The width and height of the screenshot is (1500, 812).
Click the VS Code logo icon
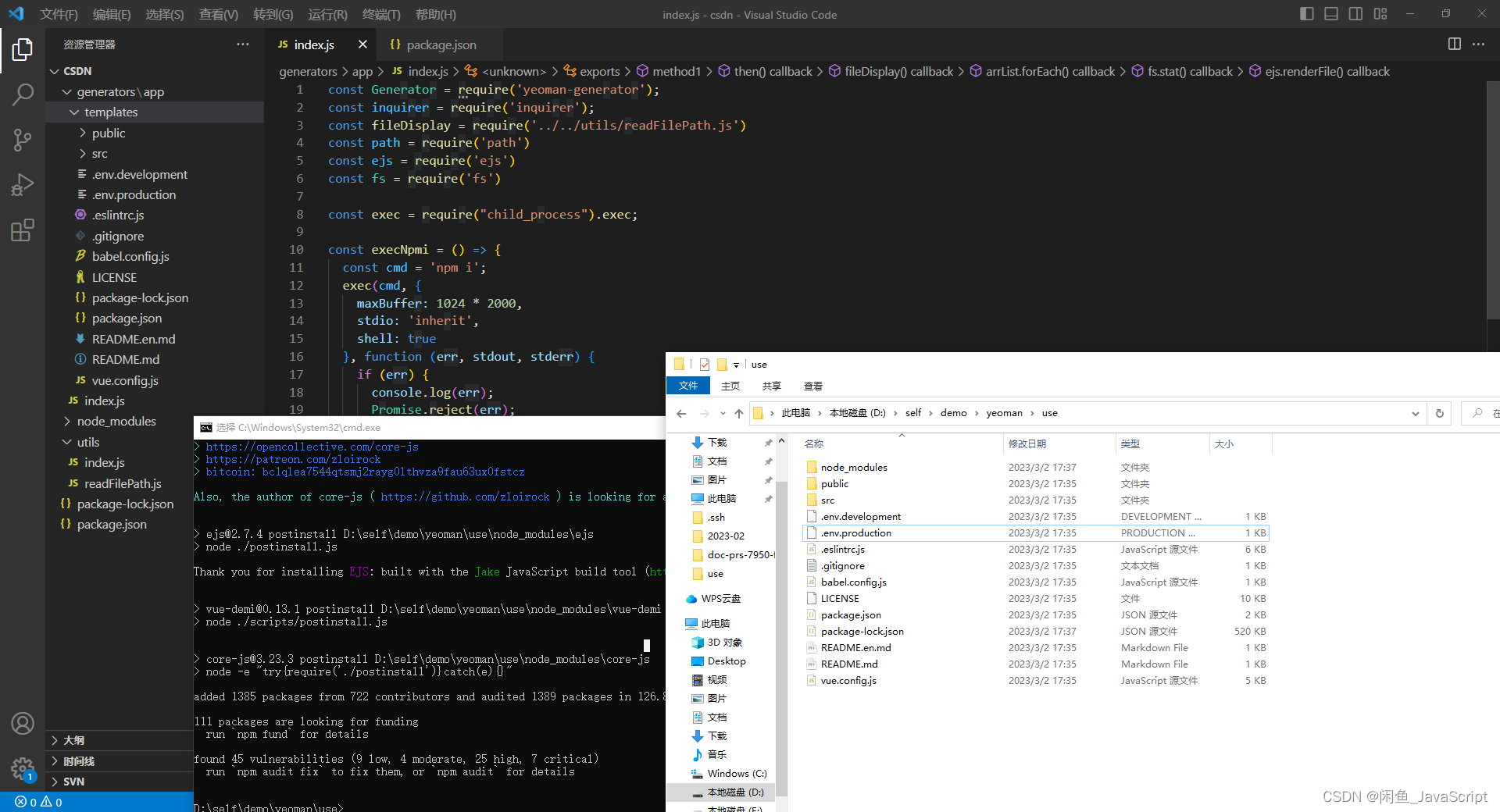click(x=16, y=14)
